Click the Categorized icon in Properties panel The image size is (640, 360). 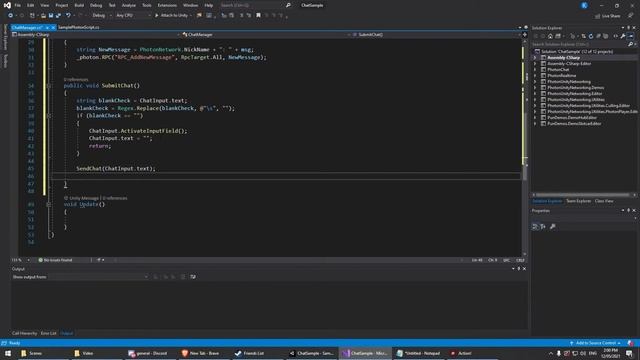(x=535, y=227)
